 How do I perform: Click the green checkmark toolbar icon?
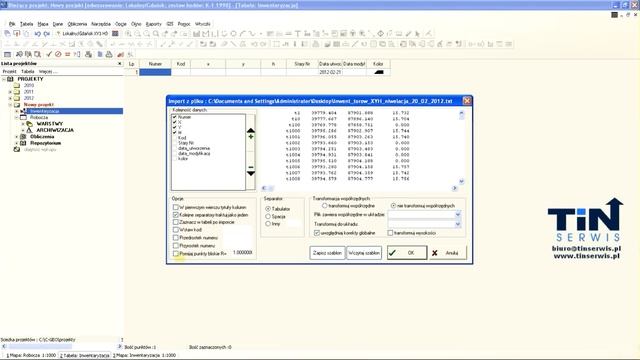click(x=49, y=54)
